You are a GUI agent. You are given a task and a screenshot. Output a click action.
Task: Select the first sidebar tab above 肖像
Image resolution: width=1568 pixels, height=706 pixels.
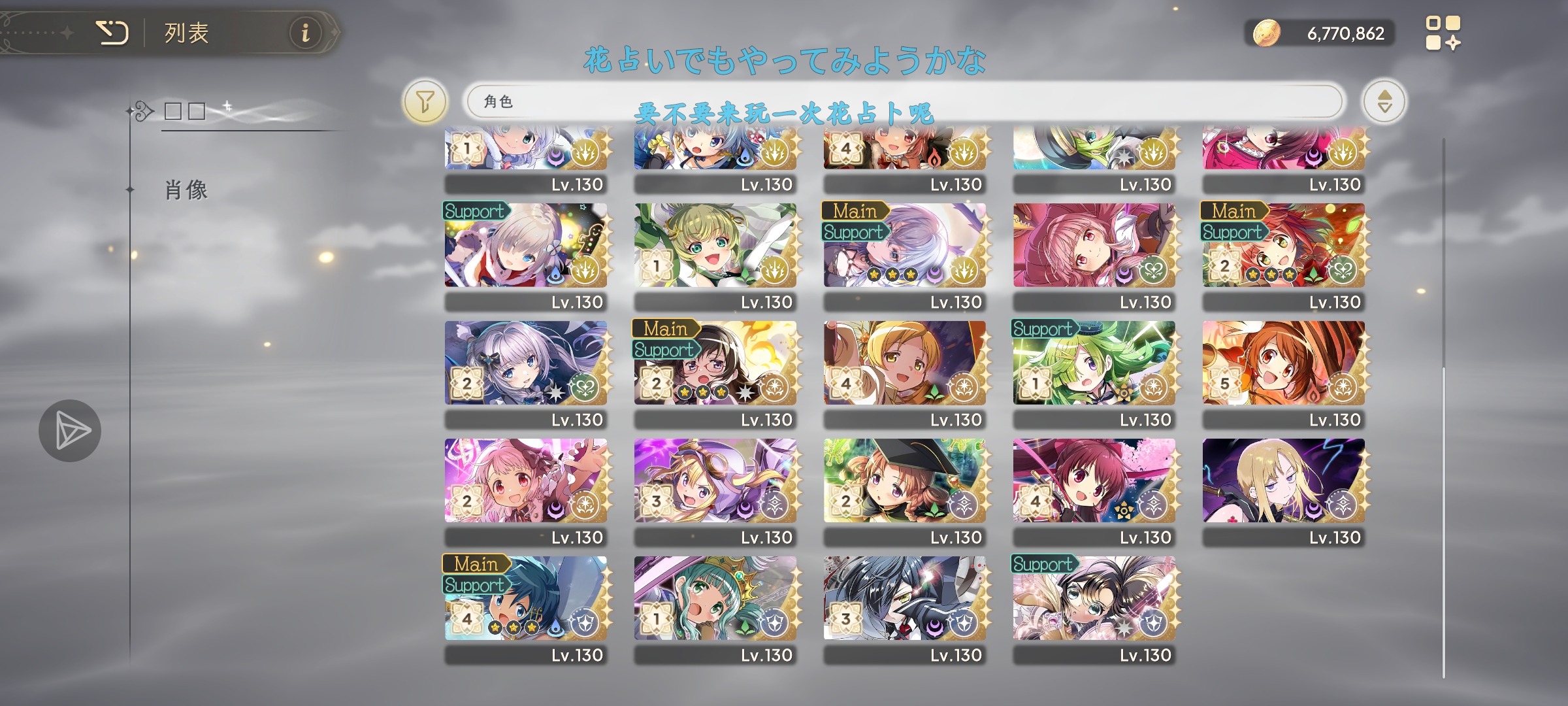(x=186, y=111)
